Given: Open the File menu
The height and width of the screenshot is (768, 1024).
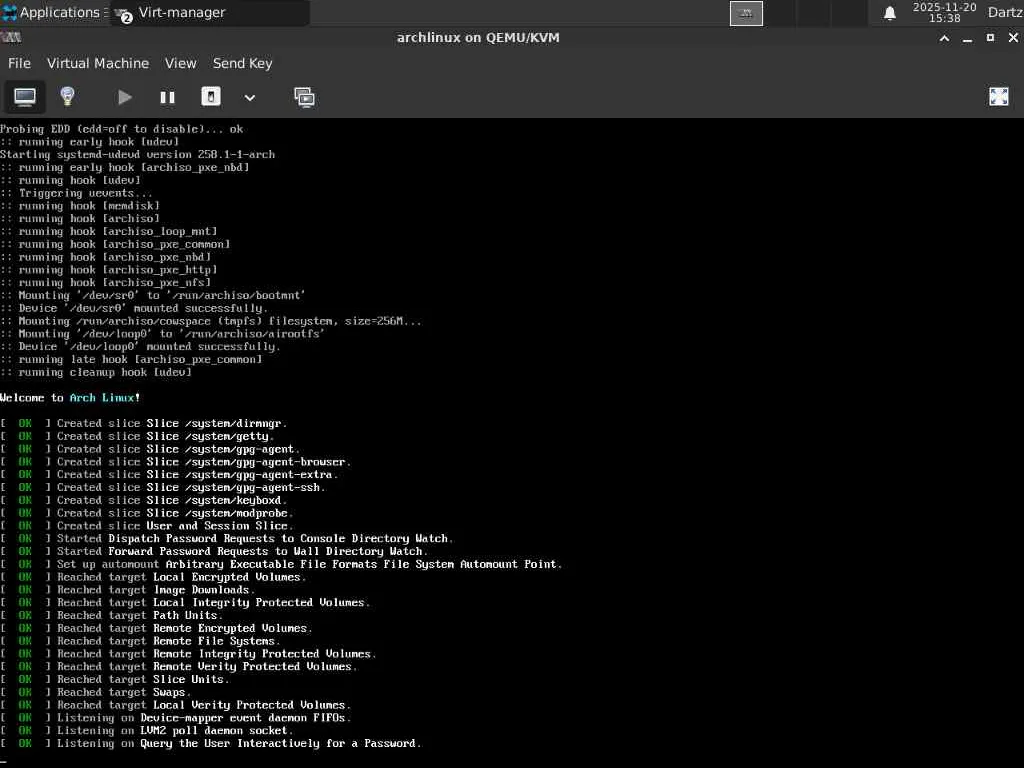Looking at the screenshot, I should coord(19,63).
